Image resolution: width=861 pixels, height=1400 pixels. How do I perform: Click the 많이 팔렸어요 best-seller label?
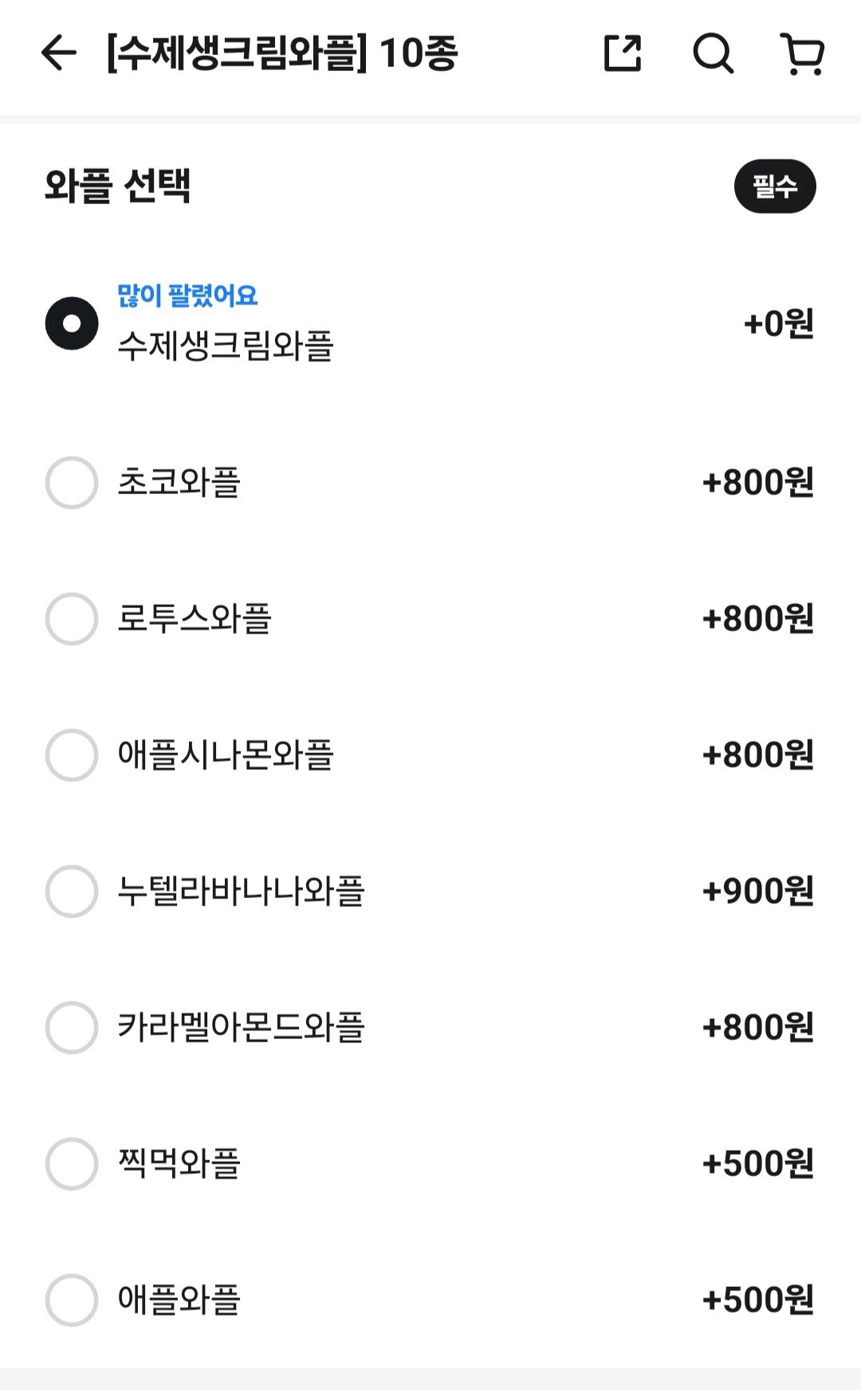187,296
